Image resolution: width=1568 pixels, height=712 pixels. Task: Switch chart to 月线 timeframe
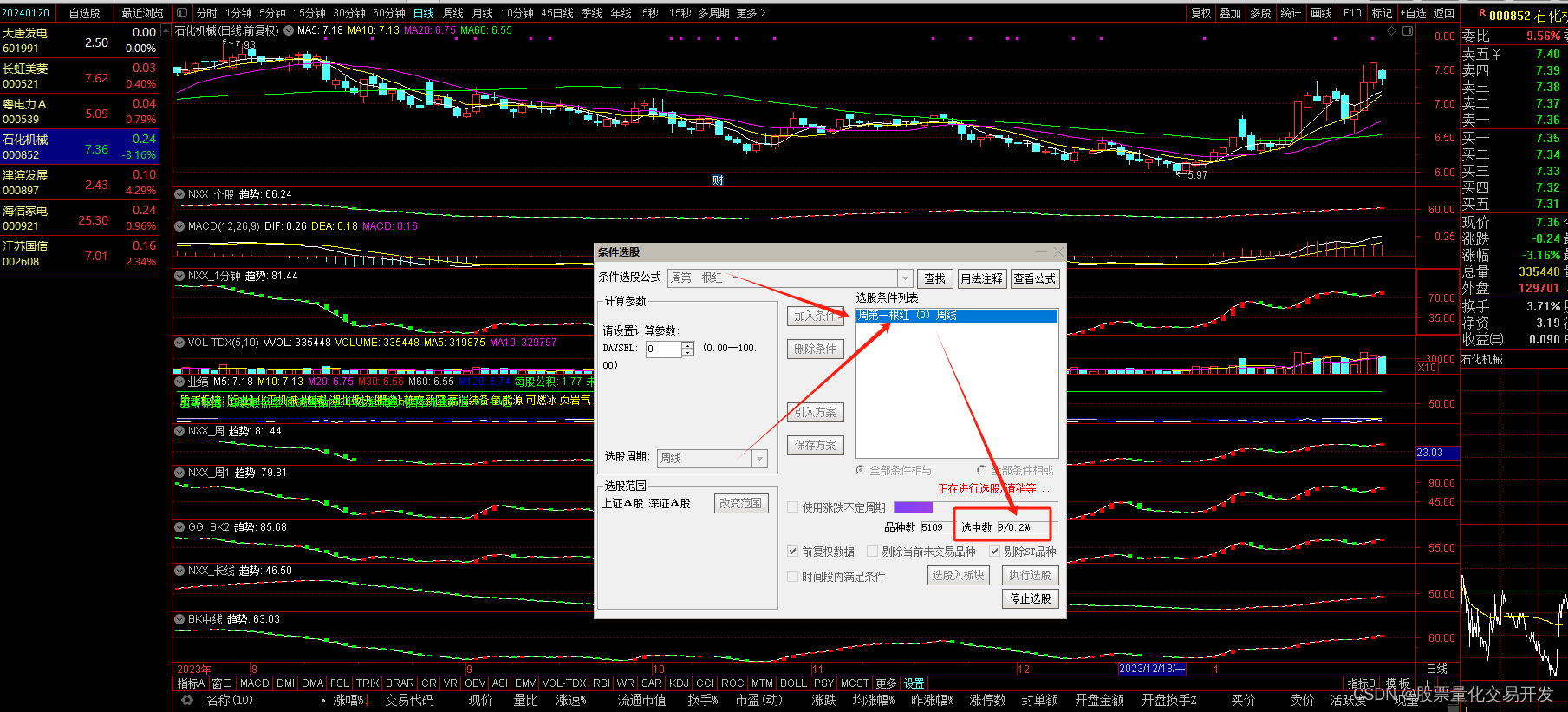click(483, 13)
